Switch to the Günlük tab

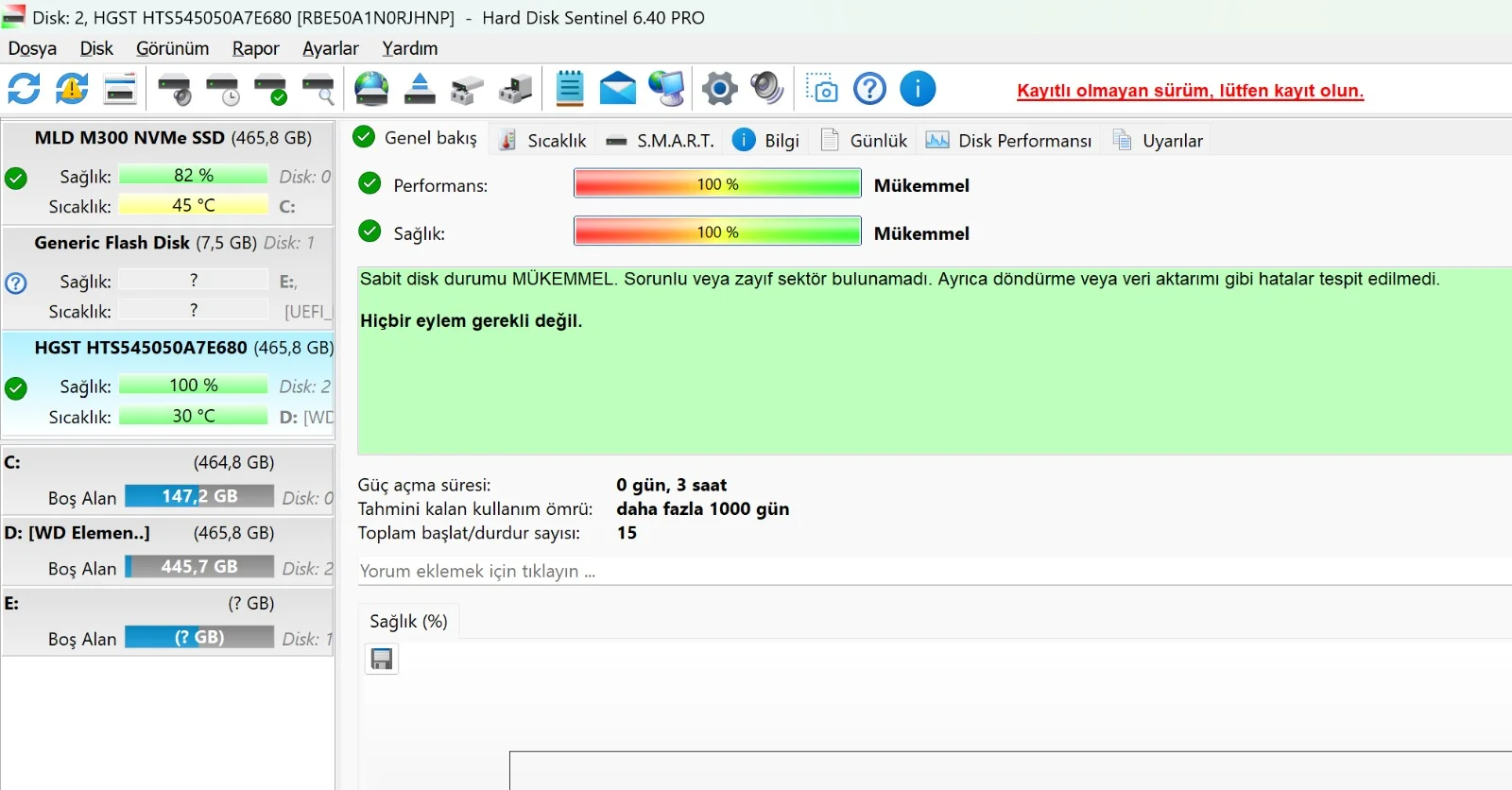point(865,140)
